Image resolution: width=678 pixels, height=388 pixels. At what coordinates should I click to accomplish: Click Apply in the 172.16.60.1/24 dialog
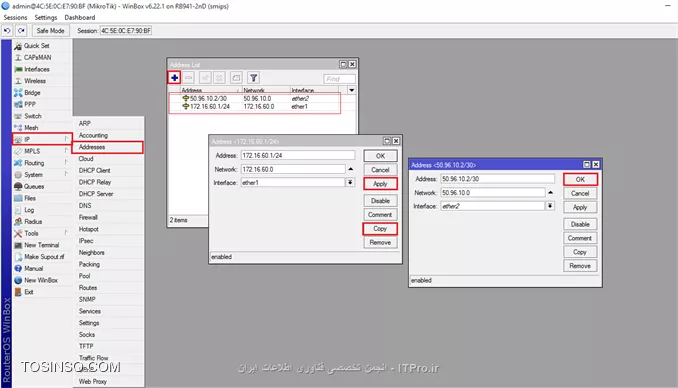pos(380,184)
